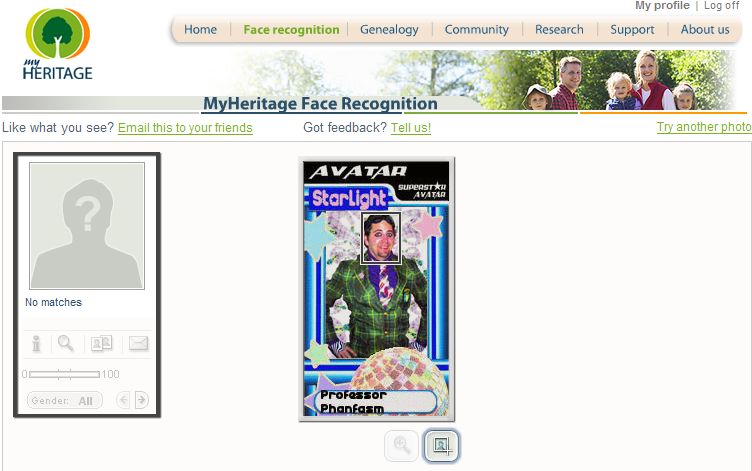
Task: Click the Professor Phantasm avatar photo
Action: pyautogui.click(x=376, y=289)
